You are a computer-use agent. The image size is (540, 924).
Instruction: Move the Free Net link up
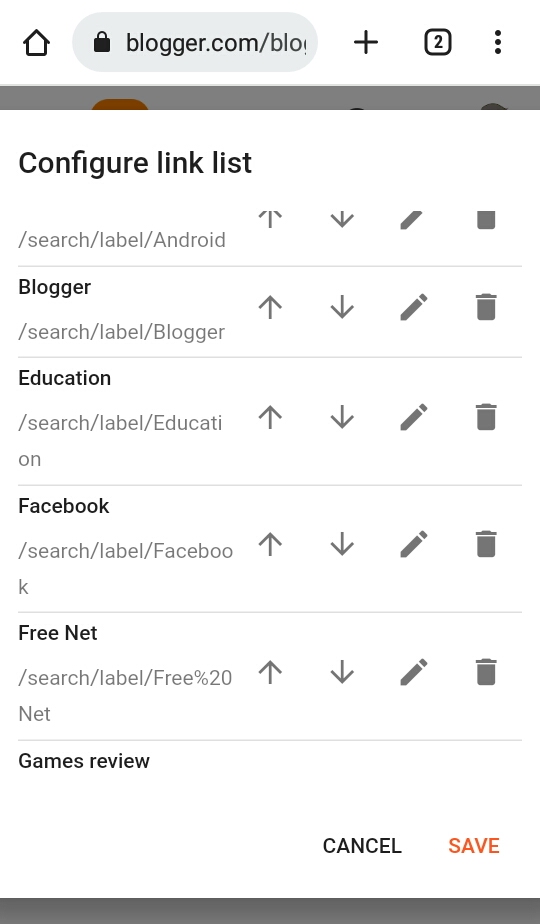270,672
